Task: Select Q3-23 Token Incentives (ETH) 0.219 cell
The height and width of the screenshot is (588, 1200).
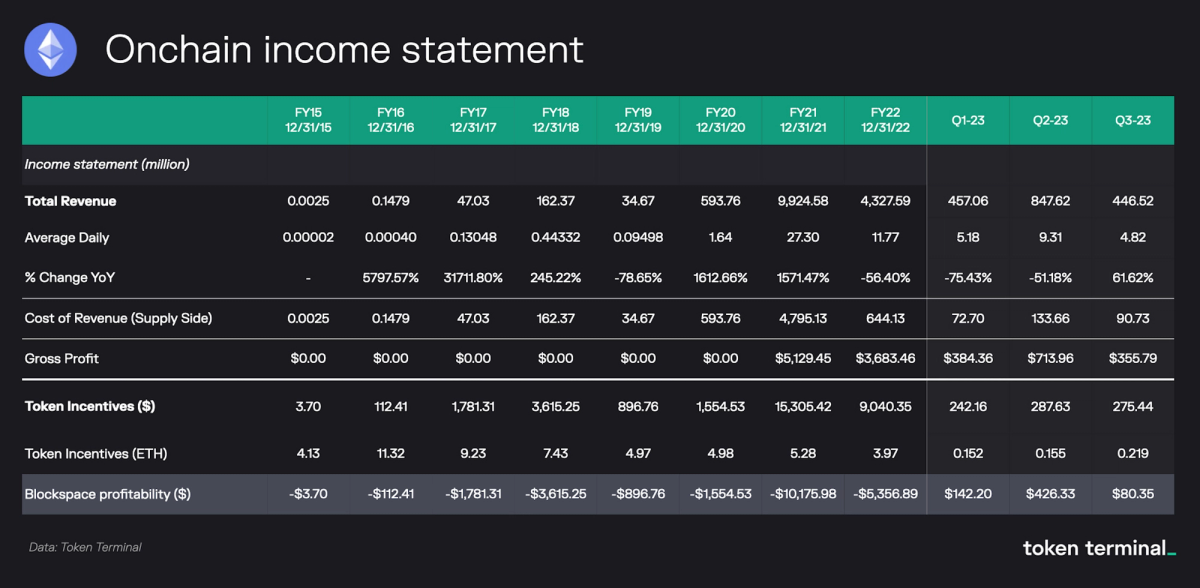Action: point(1133,454)
